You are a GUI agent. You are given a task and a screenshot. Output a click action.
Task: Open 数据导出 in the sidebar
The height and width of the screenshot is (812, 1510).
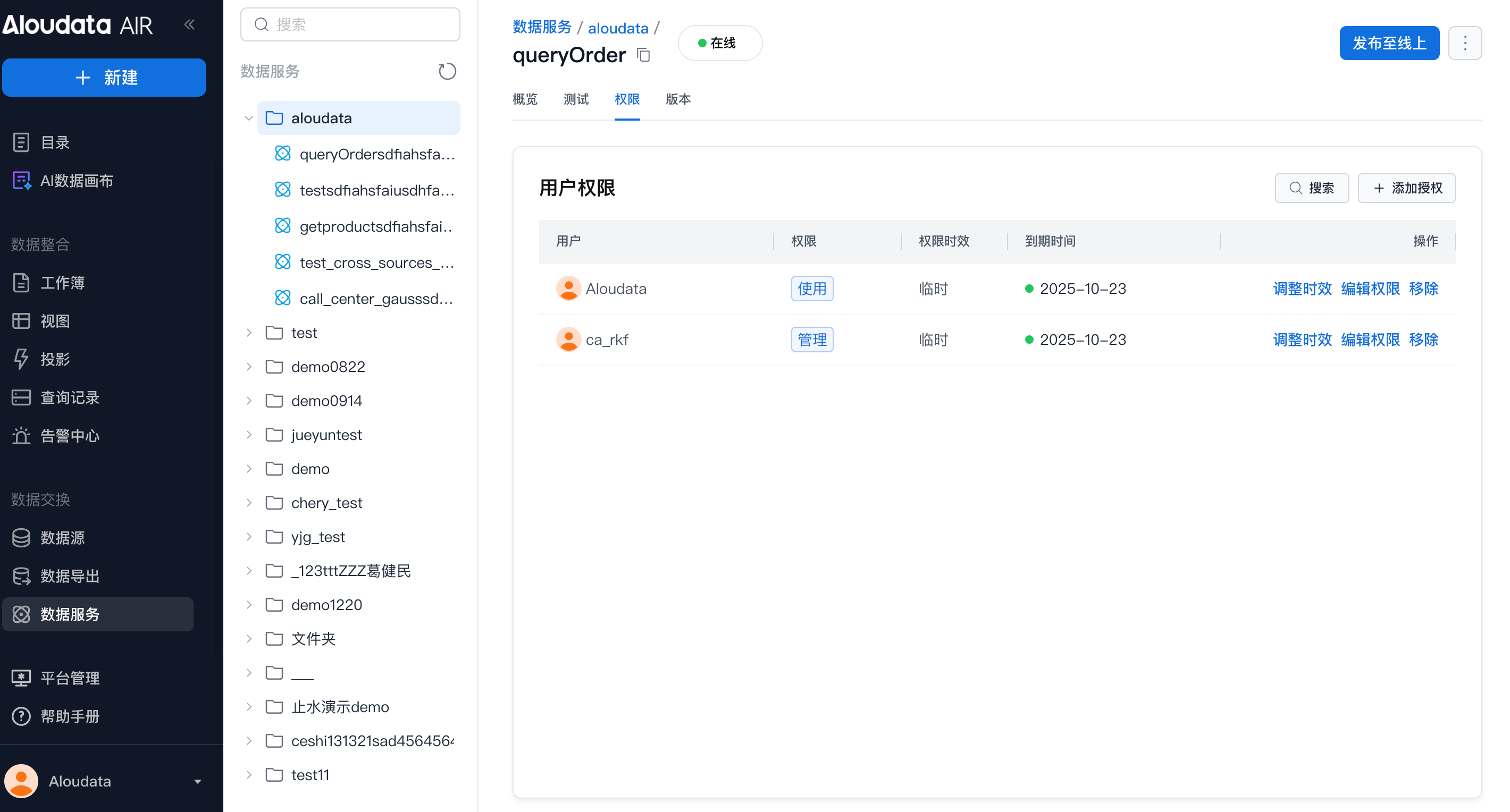[x=69, y=576]
